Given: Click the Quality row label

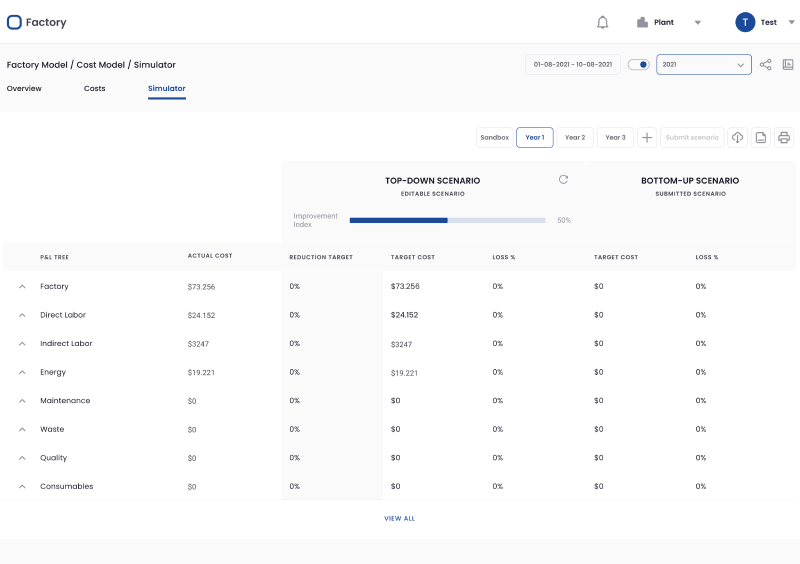Looking at the screenshot, I should [x=54, y=458].
